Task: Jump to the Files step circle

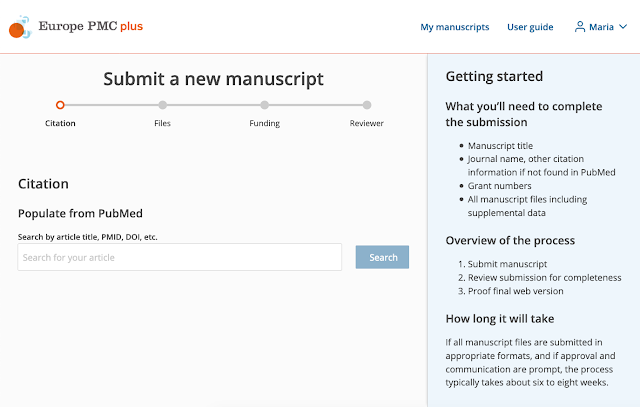Action: coord(162,104)
